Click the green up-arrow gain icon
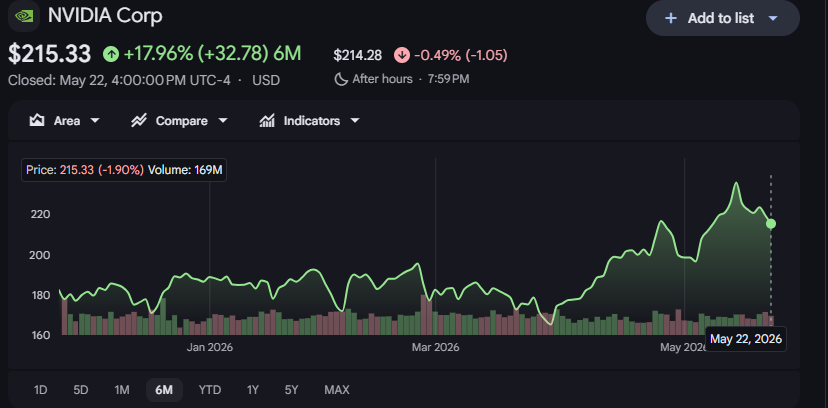The image size is (828, 408). pos(111,54)
